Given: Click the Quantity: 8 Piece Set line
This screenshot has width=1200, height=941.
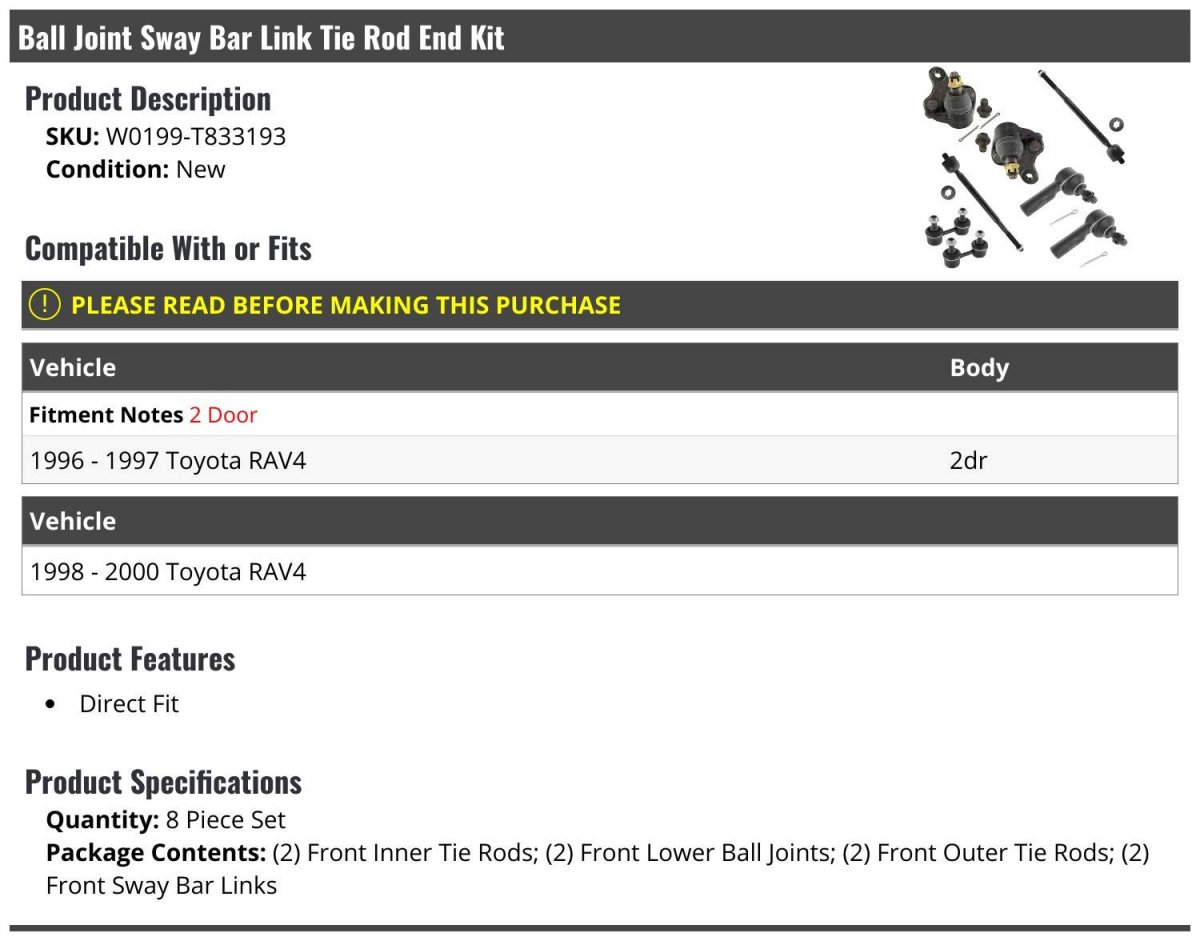Looking at the screenshot, I should [x=166, y=820].
